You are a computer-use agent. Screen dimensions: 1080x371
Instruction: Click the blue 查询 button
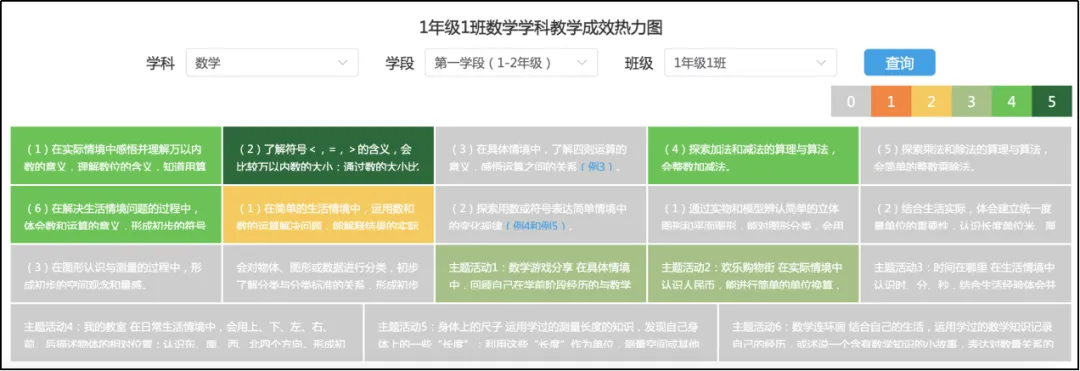[900, 63]
